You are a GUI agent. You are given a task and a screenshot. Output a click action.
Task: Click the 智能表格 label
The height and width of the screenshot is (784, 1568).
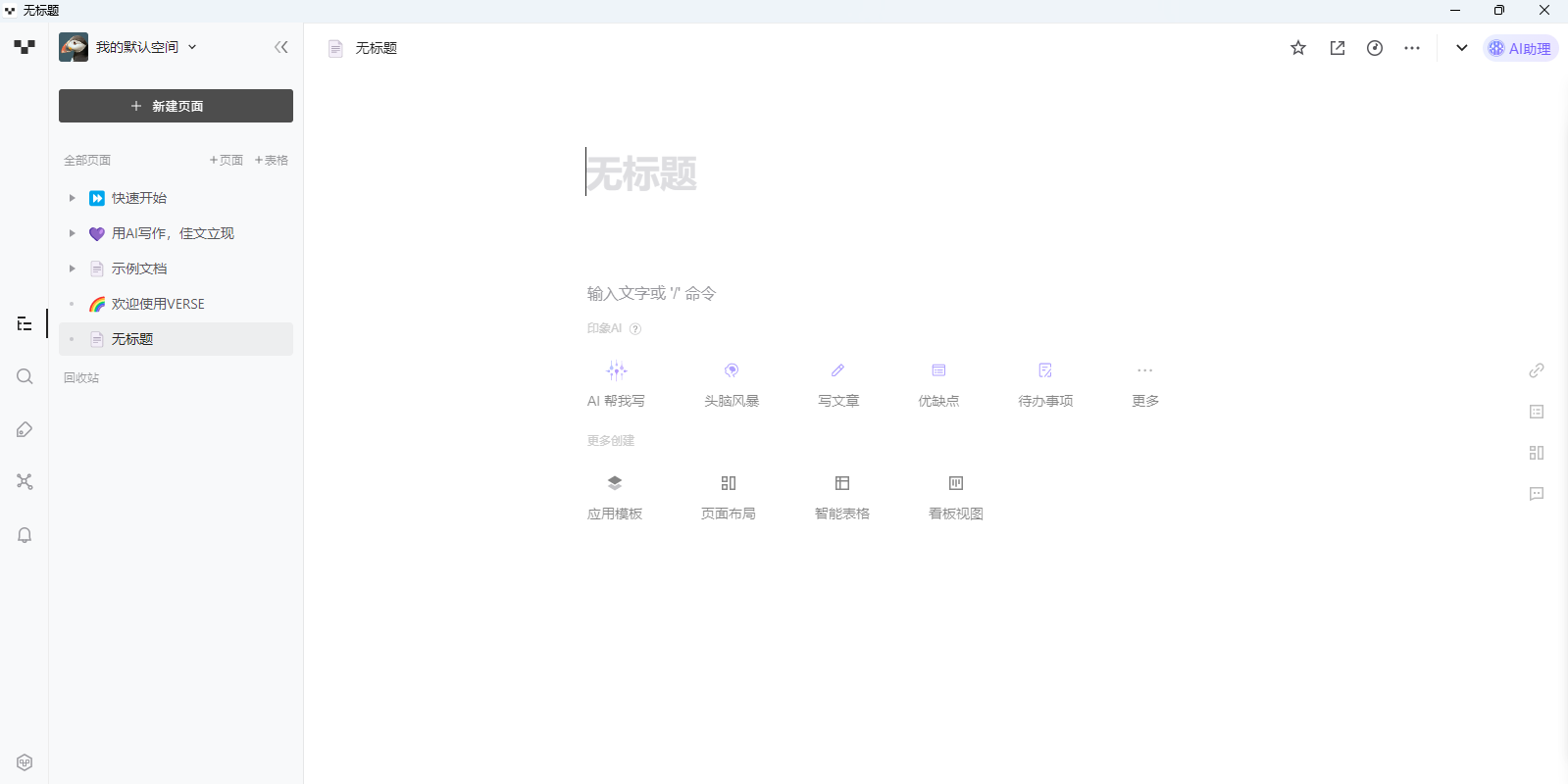click(842, 514)
